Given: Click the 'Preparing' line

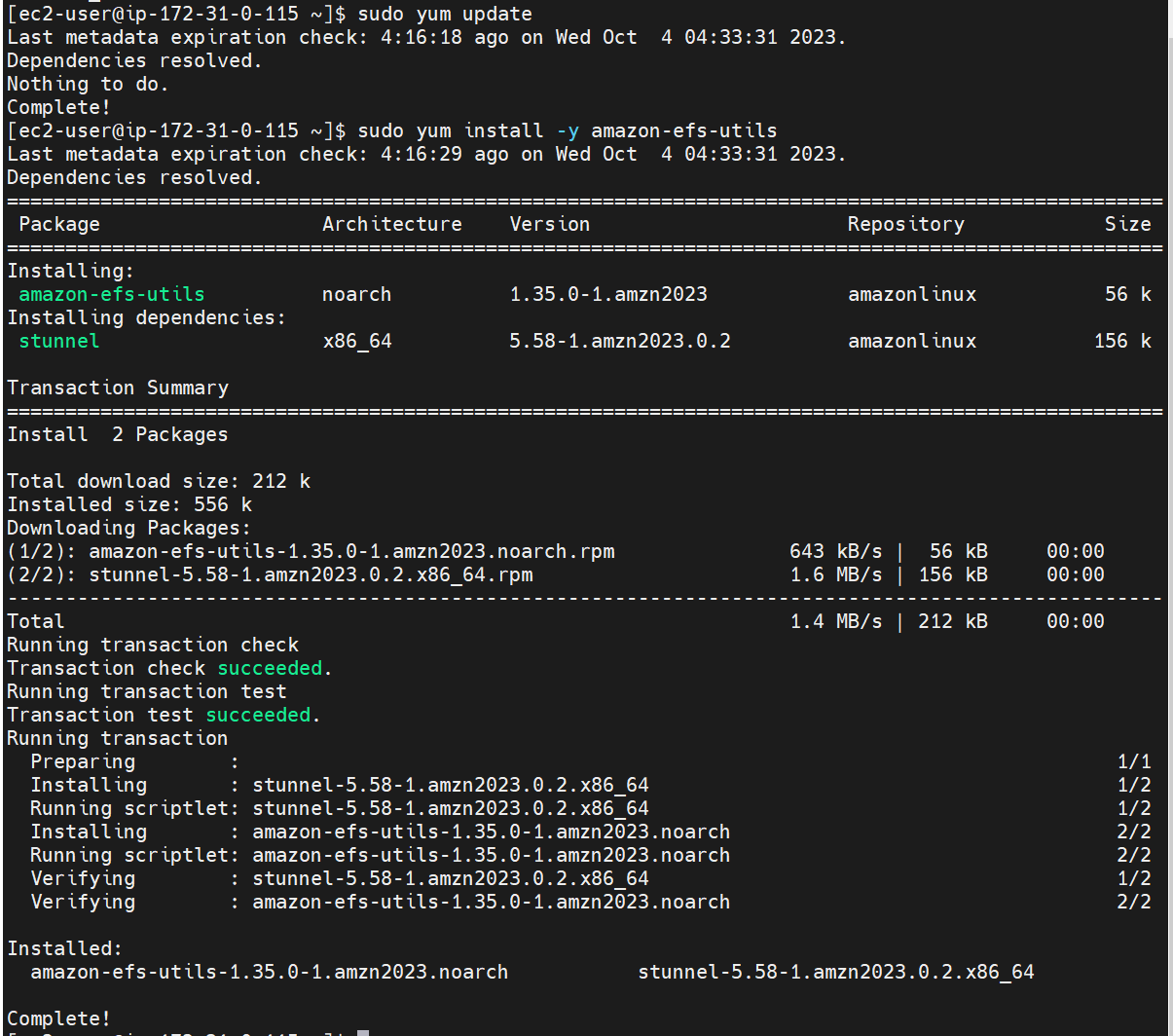Looking at the screenshot, I should (x=591, y=762).
